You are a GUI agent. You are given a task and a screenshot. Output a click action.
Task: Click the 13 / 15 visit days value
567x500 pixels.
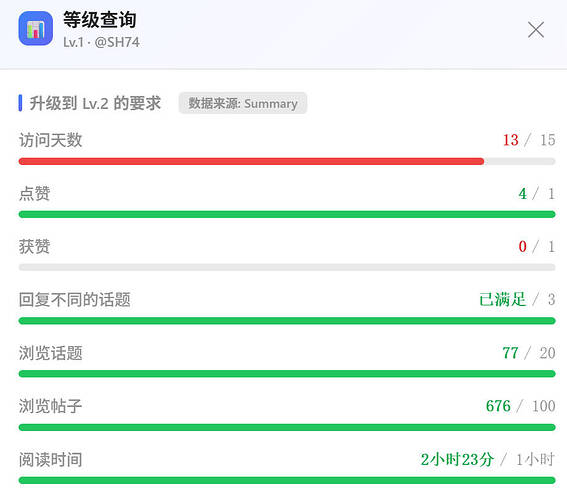pyautogui.click(x=529, y=140)
